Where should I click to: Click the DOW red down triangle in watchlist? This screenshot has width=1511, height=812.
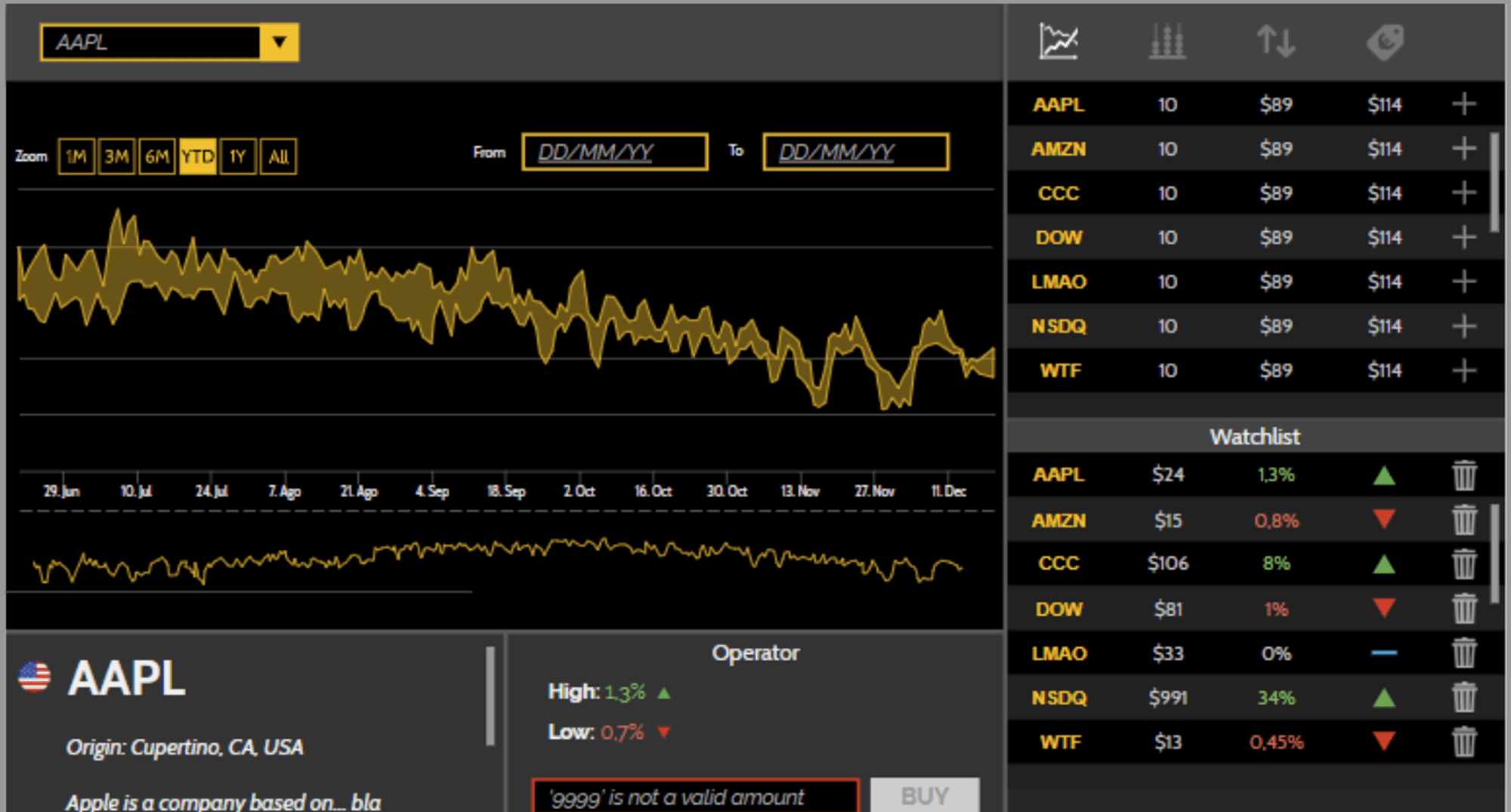[x=1384, y=608]
